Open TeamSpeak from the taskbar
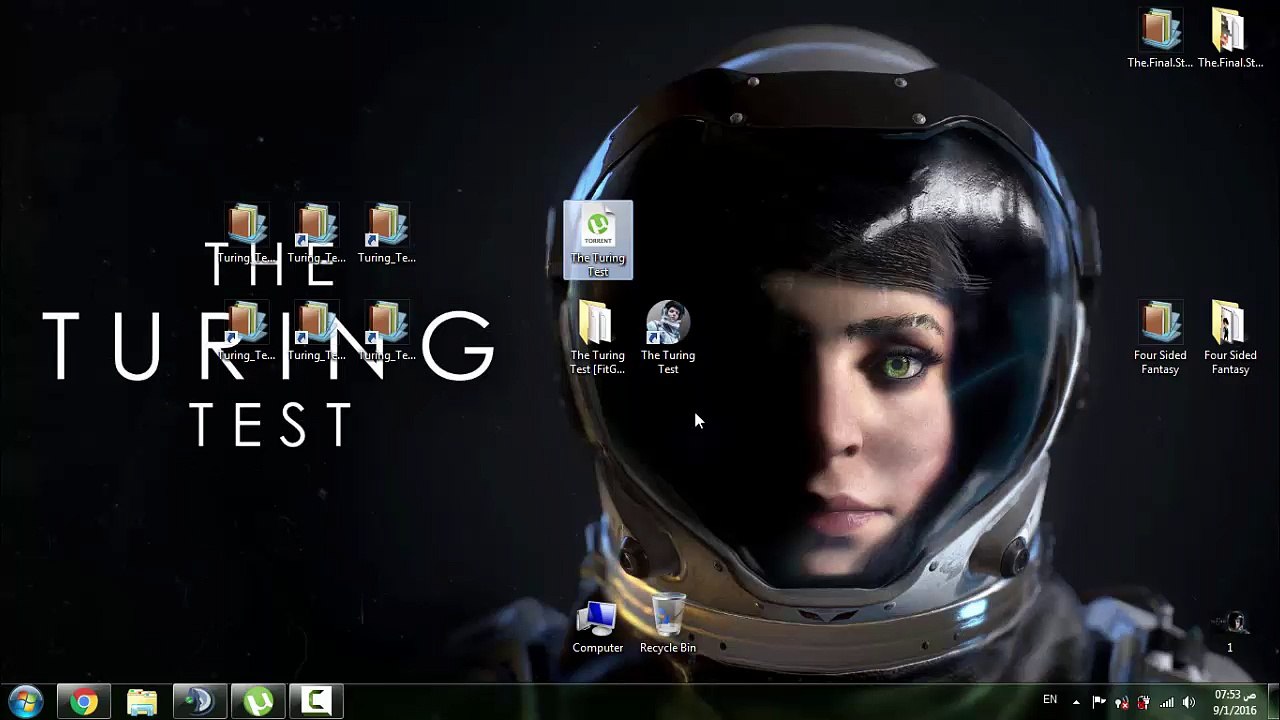This screenshot has height=720, width=1280. pos(200,702)
